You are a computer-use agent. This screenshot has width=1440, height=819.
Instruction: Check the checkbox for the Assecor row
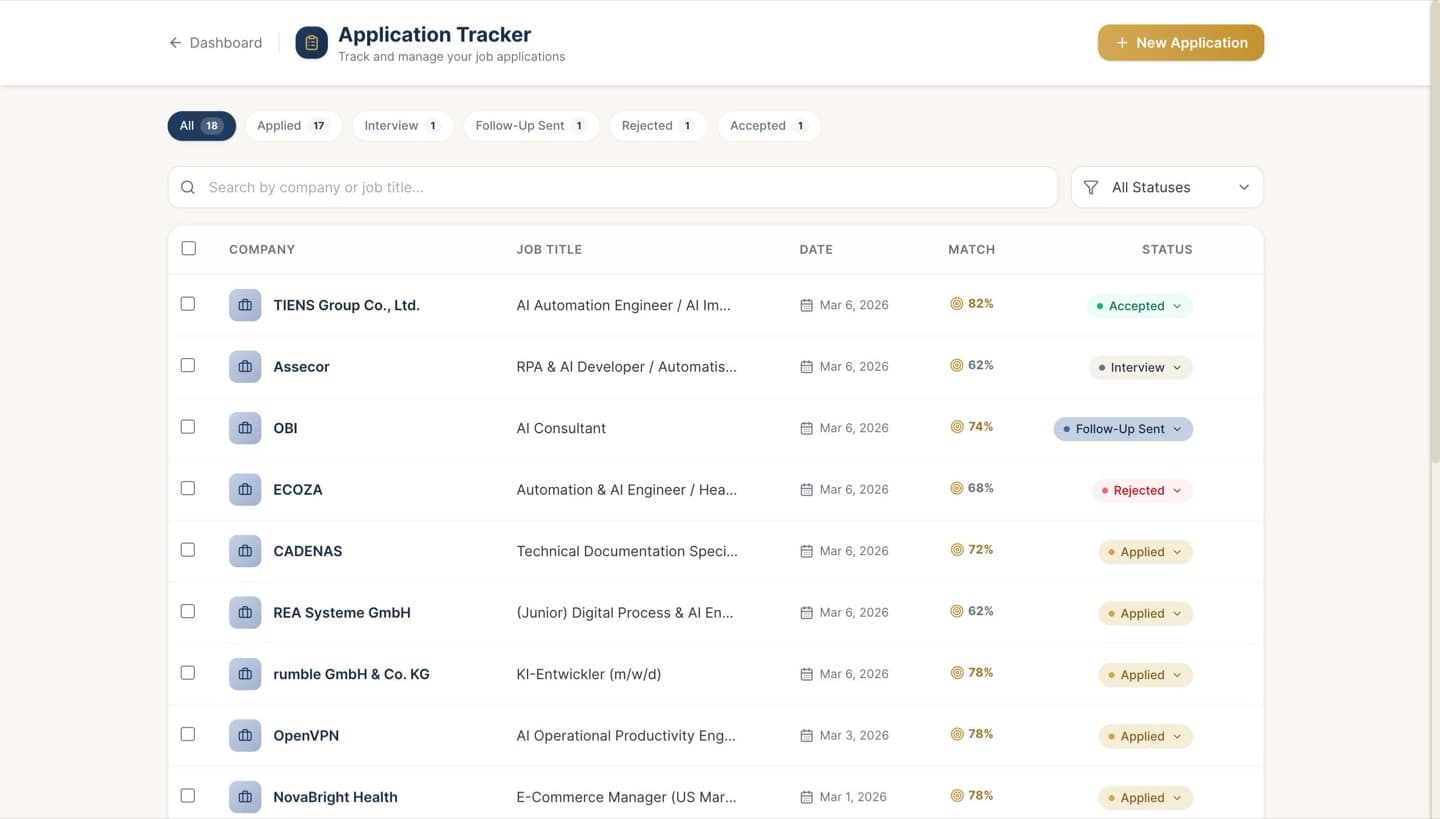[x=187, y=365]
